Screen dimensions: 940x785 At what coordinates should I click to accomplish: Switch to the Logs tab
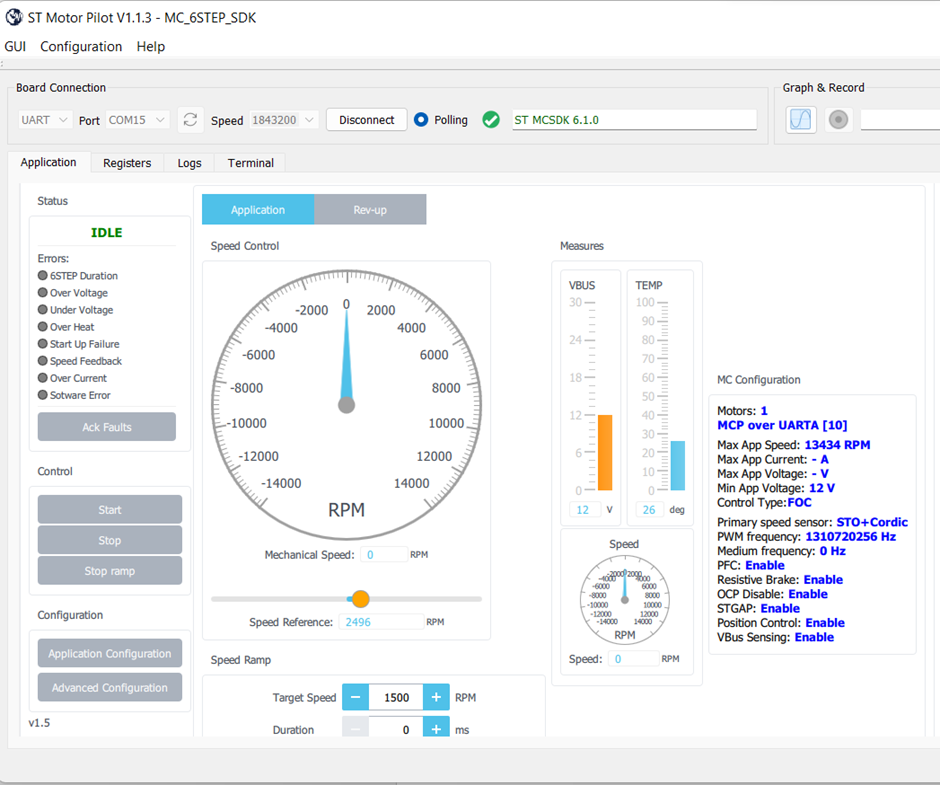click(x=189, y=163)
